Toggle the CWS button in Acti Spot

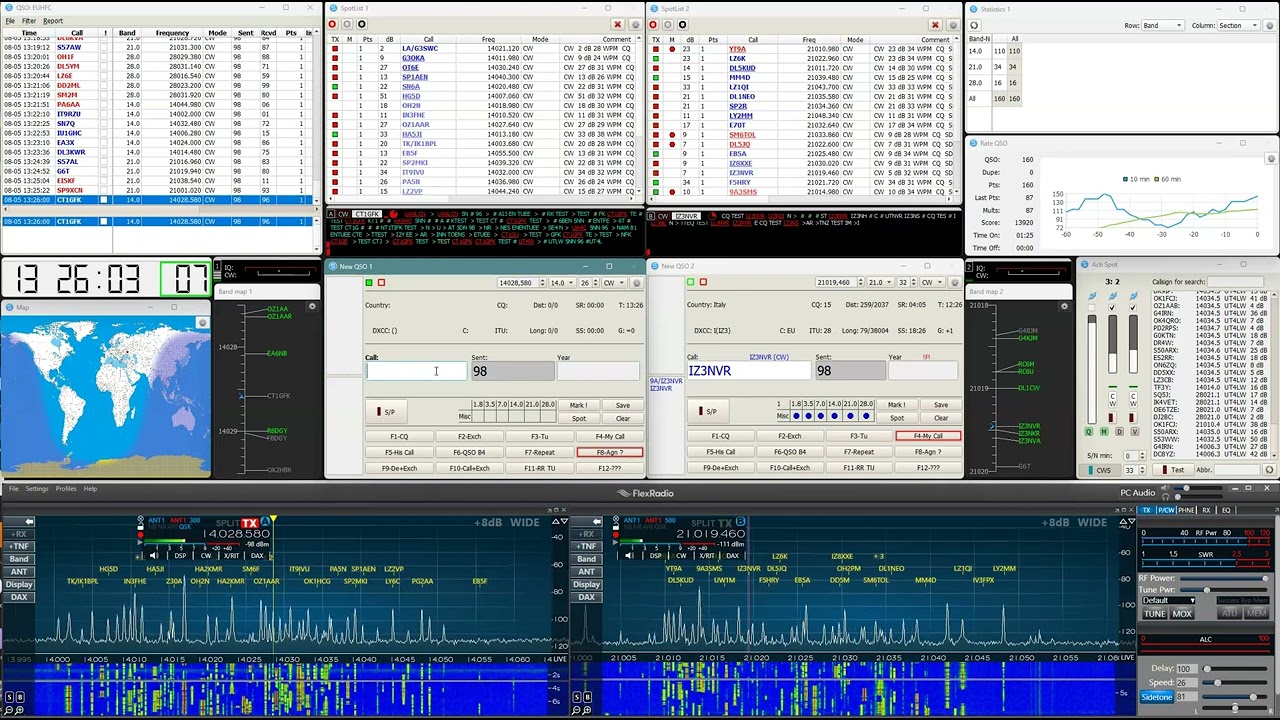tap(1103, 470)
